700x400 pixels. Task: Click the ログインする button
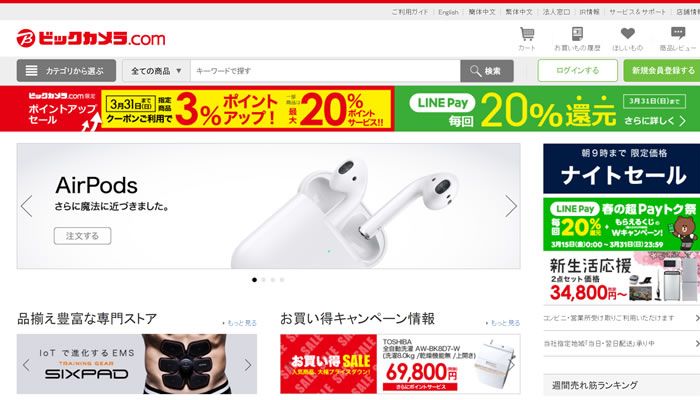(x=578, y=71)
